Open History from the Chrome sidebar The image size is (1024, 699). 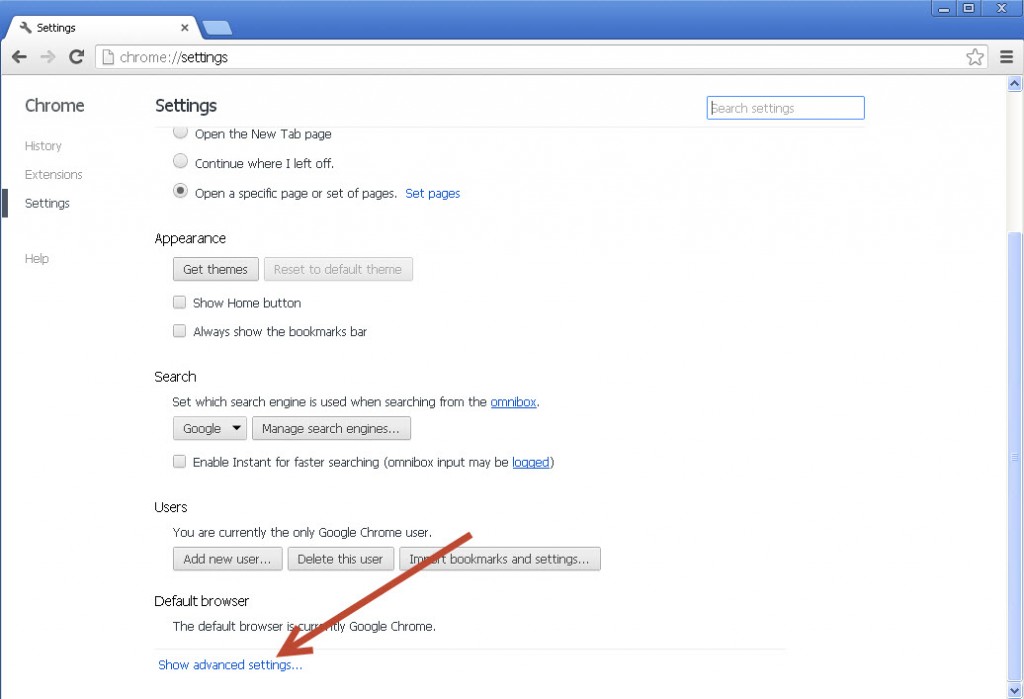point(43,145)
